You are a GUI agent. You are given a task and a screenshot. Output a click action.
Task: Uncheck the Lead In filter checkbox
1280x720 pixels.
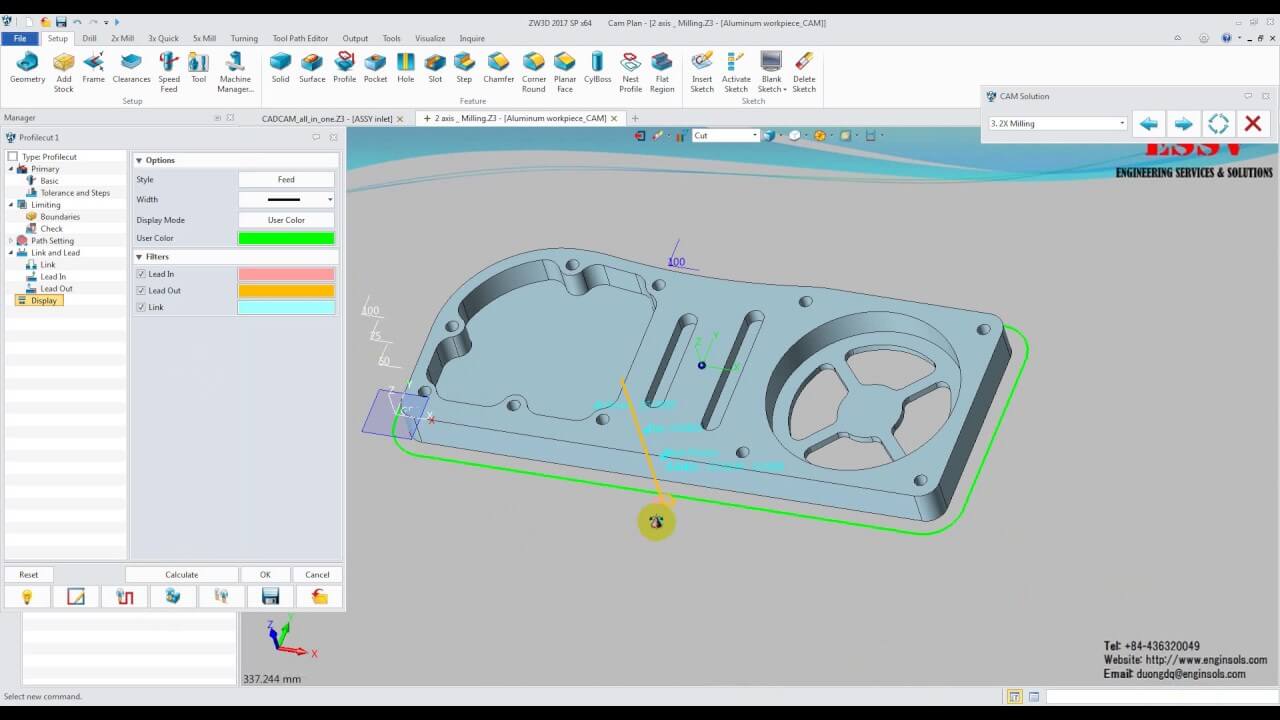pos(141,274)
